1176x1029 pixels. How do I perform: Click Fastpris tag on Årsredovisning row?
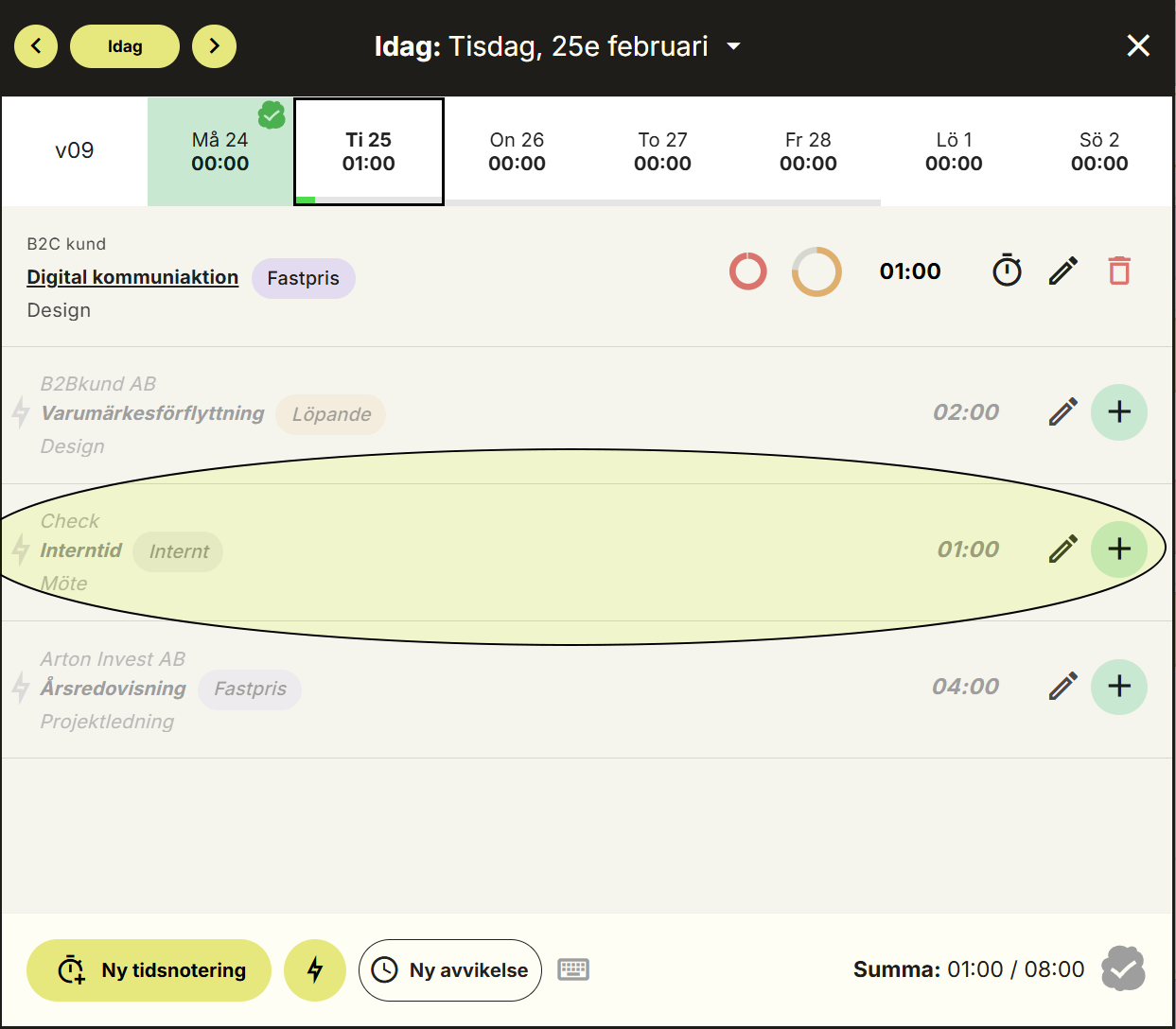pyautogui.click(x=250, y=689)
